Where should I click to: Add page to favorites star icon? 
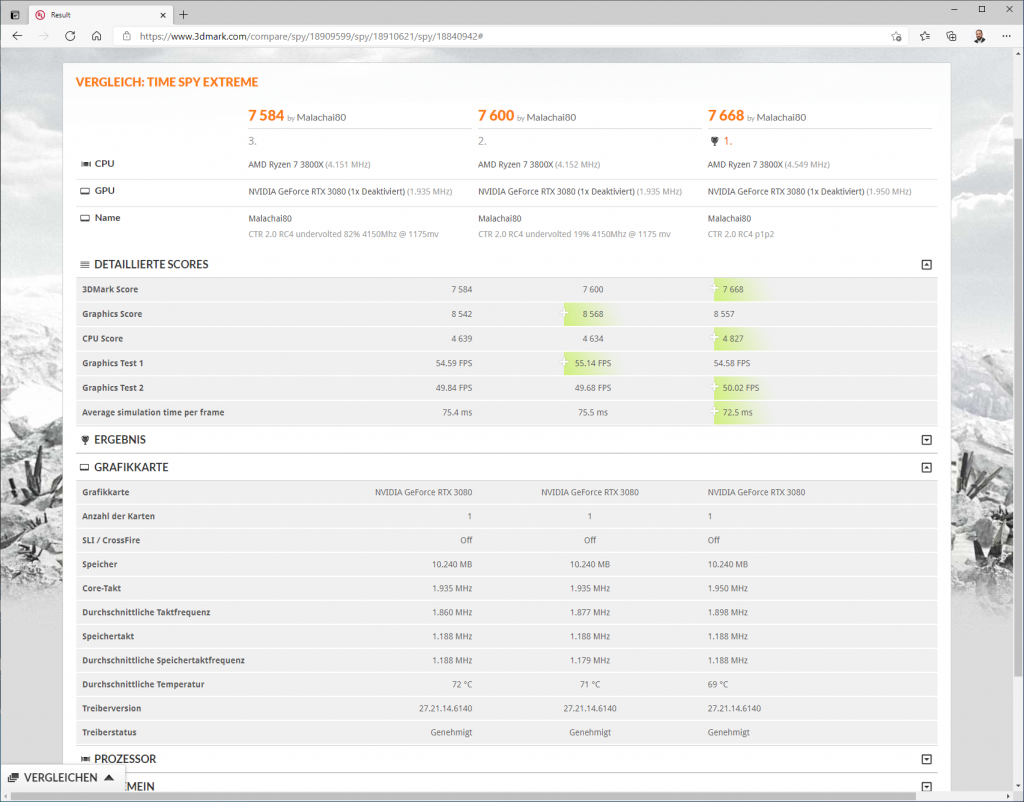[896, 36]
